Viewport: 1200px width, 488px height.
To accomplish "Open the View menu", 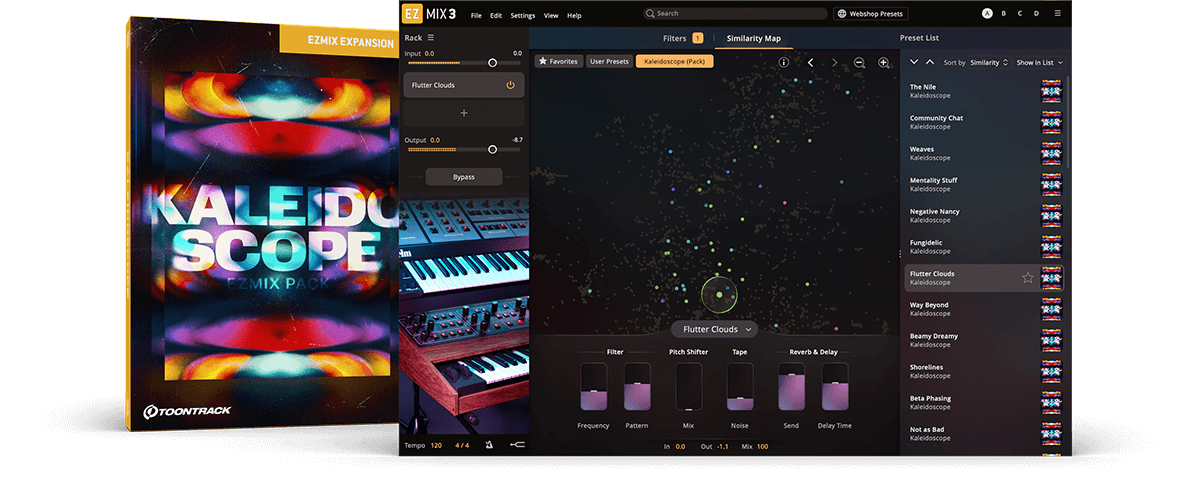I will (551, 15).
